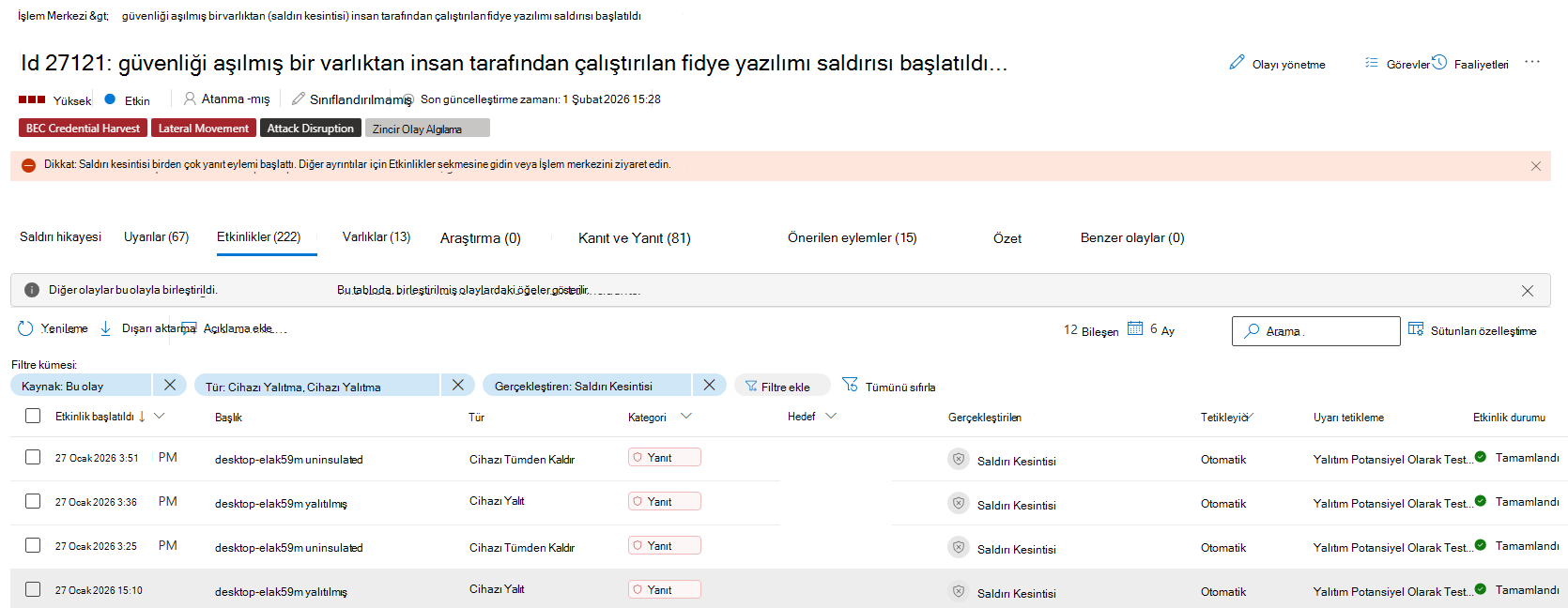The image size is (1568, 608).
Task: Click the Tümünü sıfırla link
Action: click(899, 387)
